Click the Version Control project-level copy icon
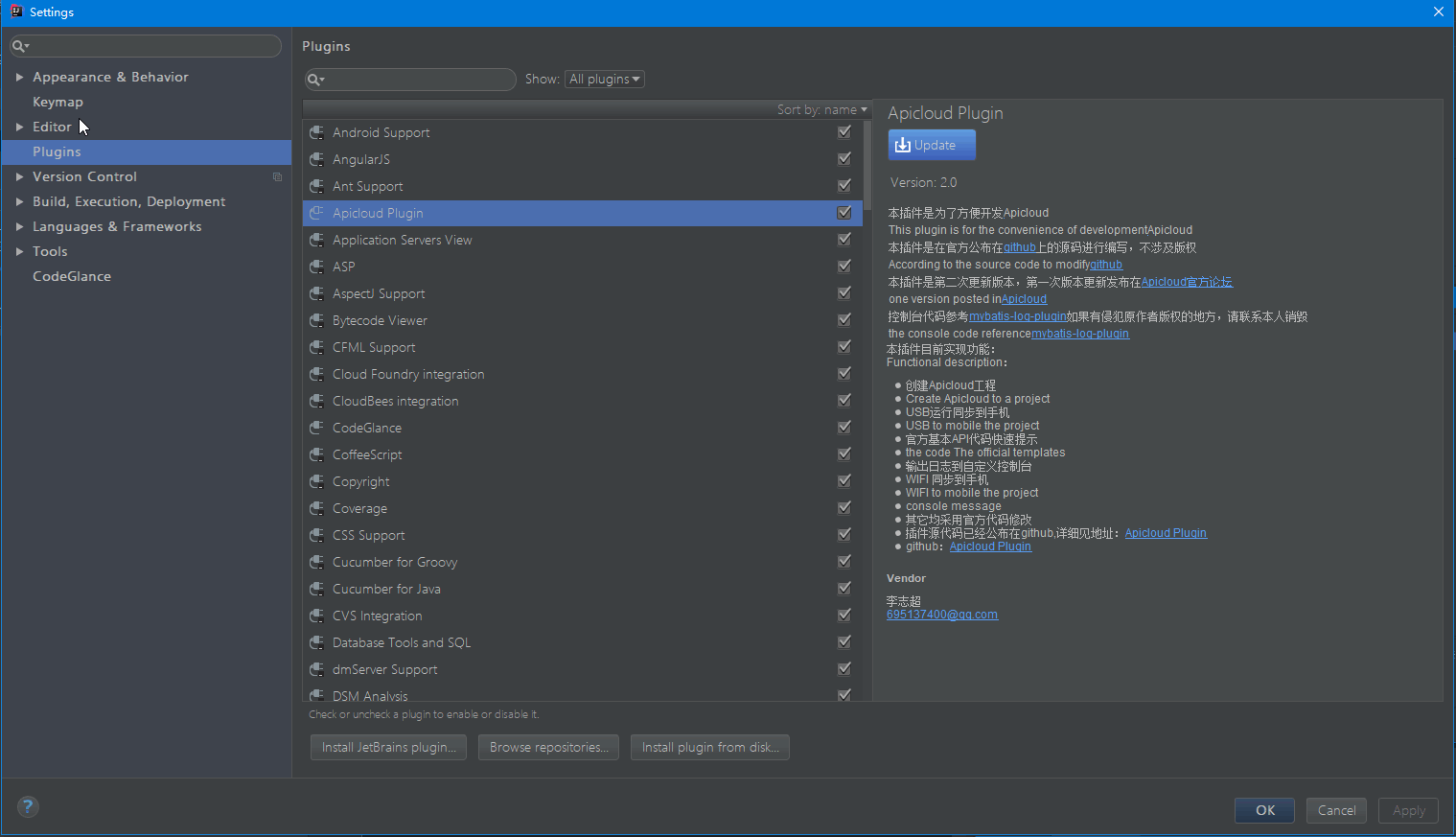This screenshot has height=837, width=1456. click(x=277, y=176)
